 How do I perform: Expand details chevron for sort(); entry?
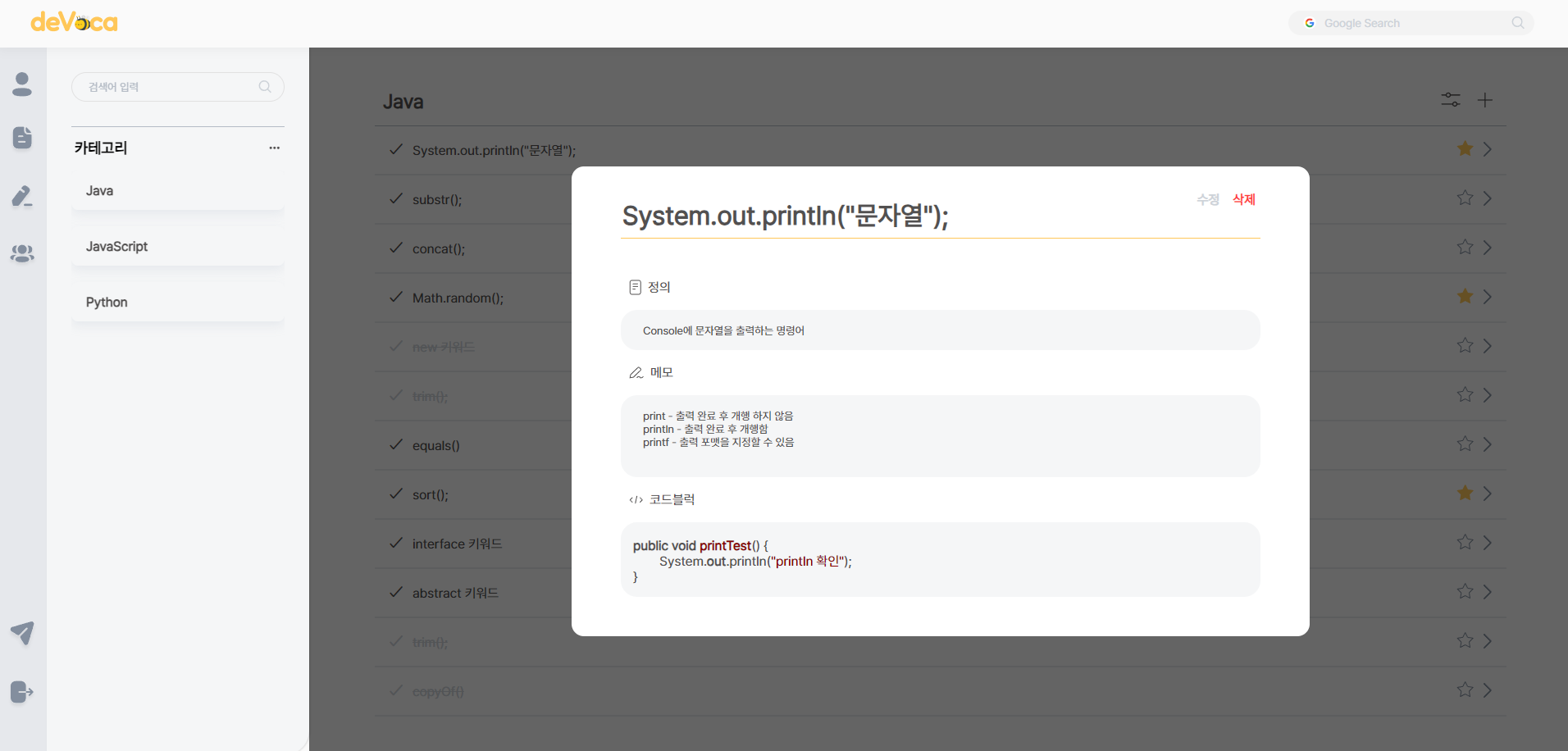(1488, 493)
